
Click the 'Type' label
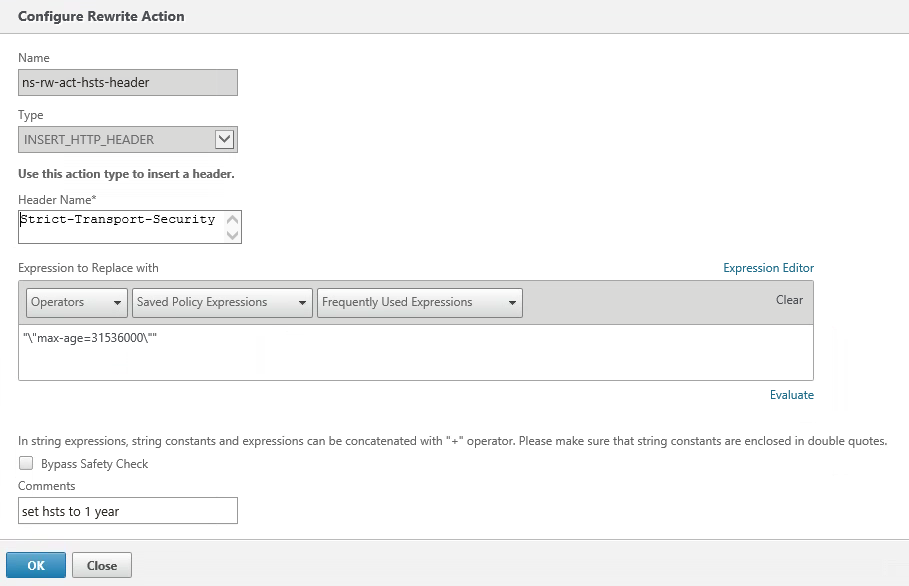click(31, 115)
